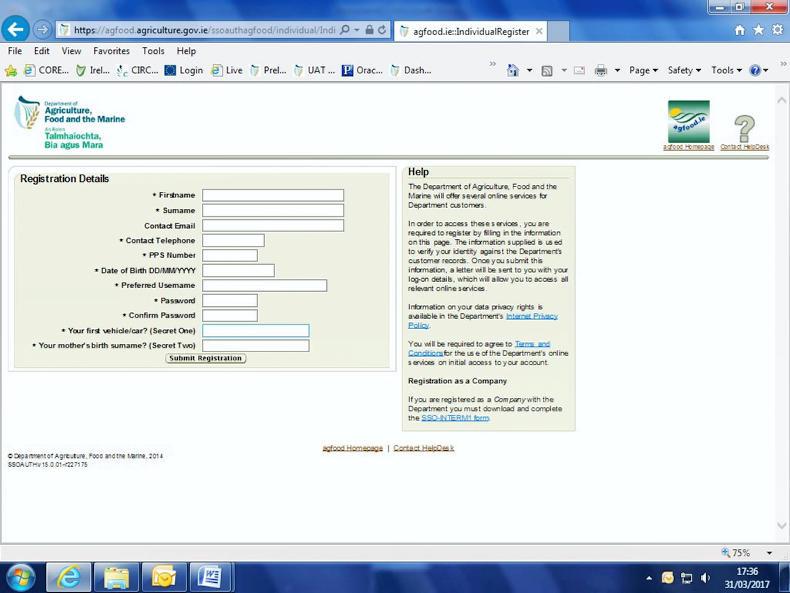The width and height of the screenshot is (790, 593).
Task: Open Windows Explorer folder in taskbar
Action: [116, 577]
